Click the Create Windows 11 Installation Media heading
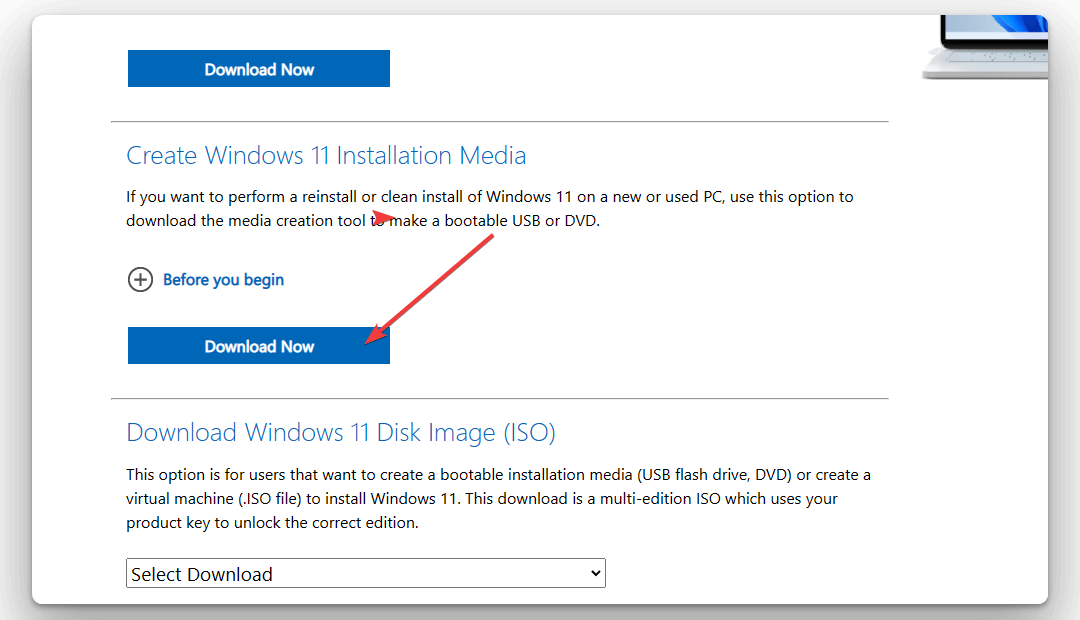The height and width of the screenshot is (620, 1080). tap(326, 156)
